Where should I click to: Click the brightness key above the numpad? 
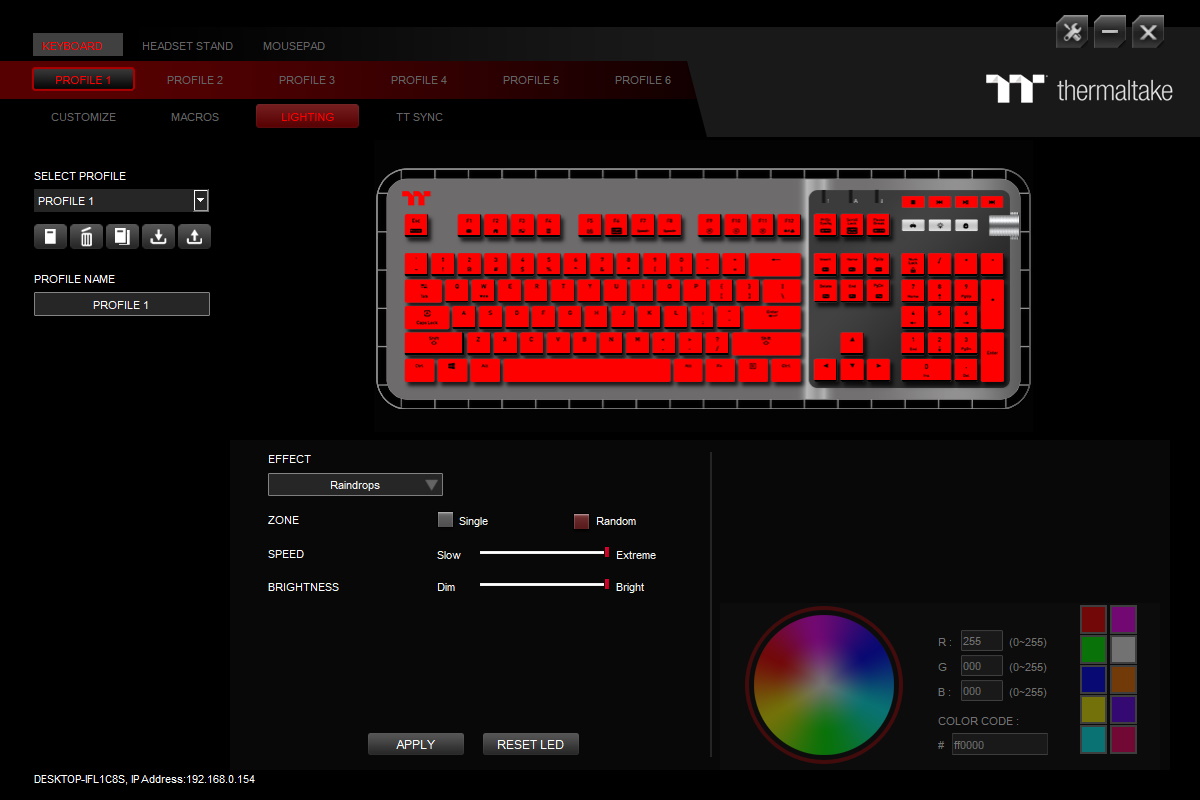click(x=938, y=225)
